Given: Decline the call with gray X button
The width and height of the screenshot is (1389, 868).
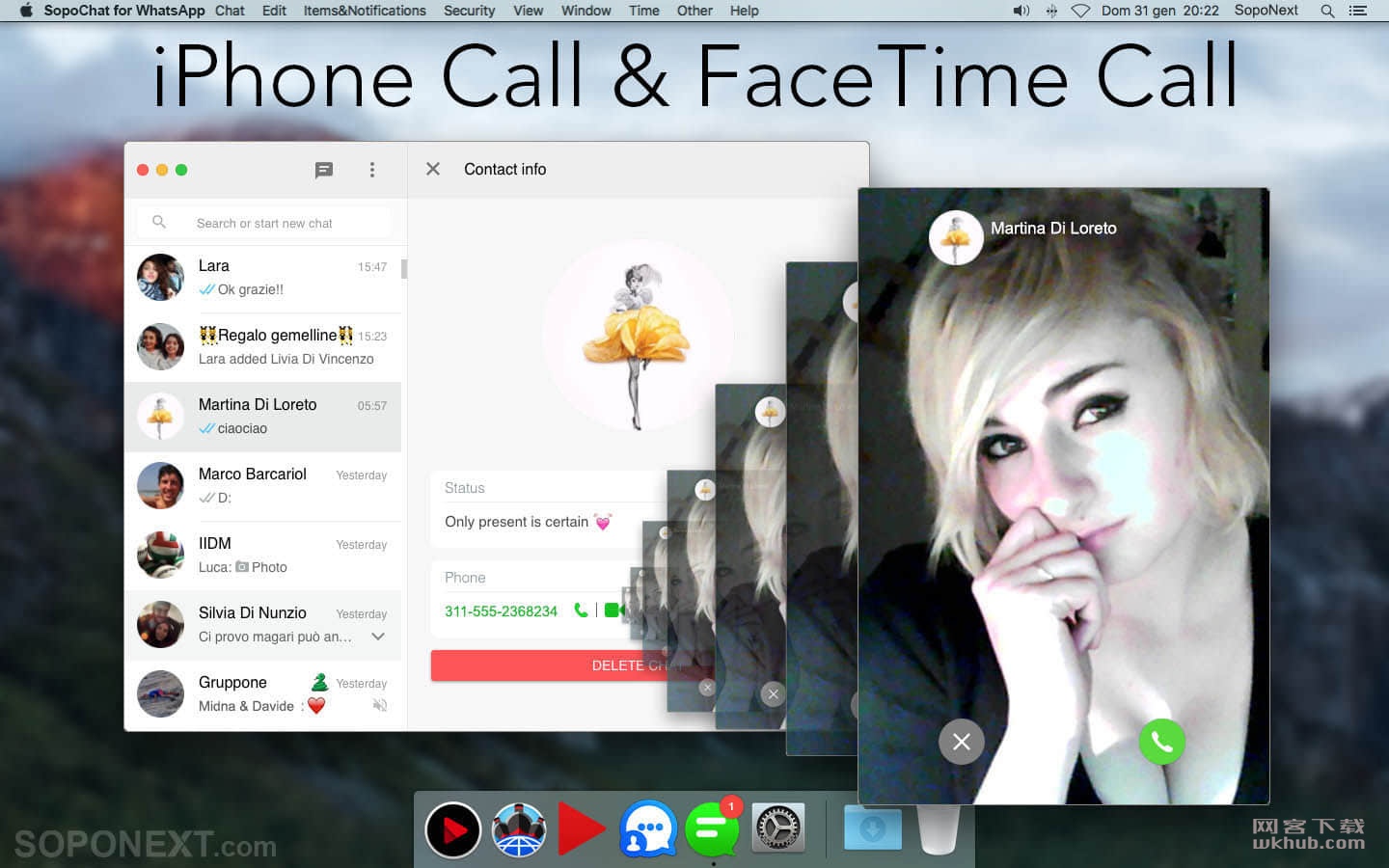Looking at the screenshot, I should (x=962, y=742).
